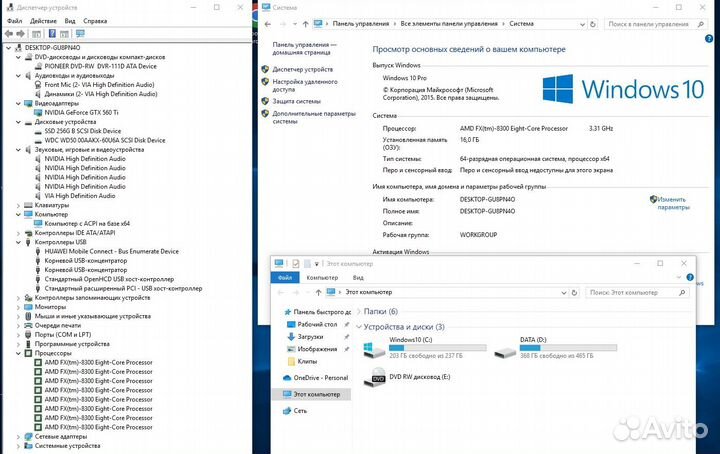Click Все элементы панели управления breadcrumb

coord(449,23)
